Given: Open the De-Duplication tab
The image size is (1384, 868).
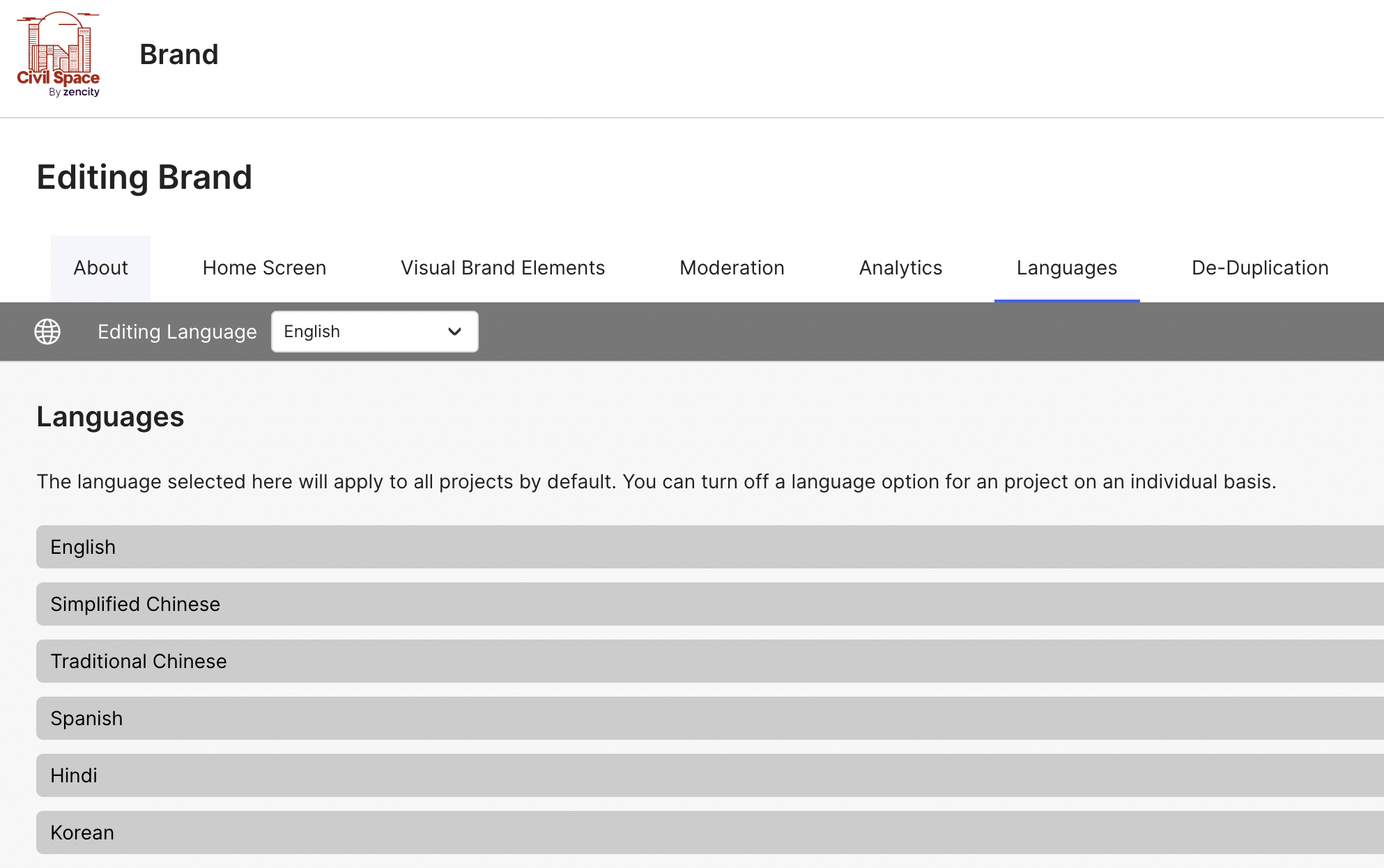Looking at the screenshot, I should coord(1259,268).
